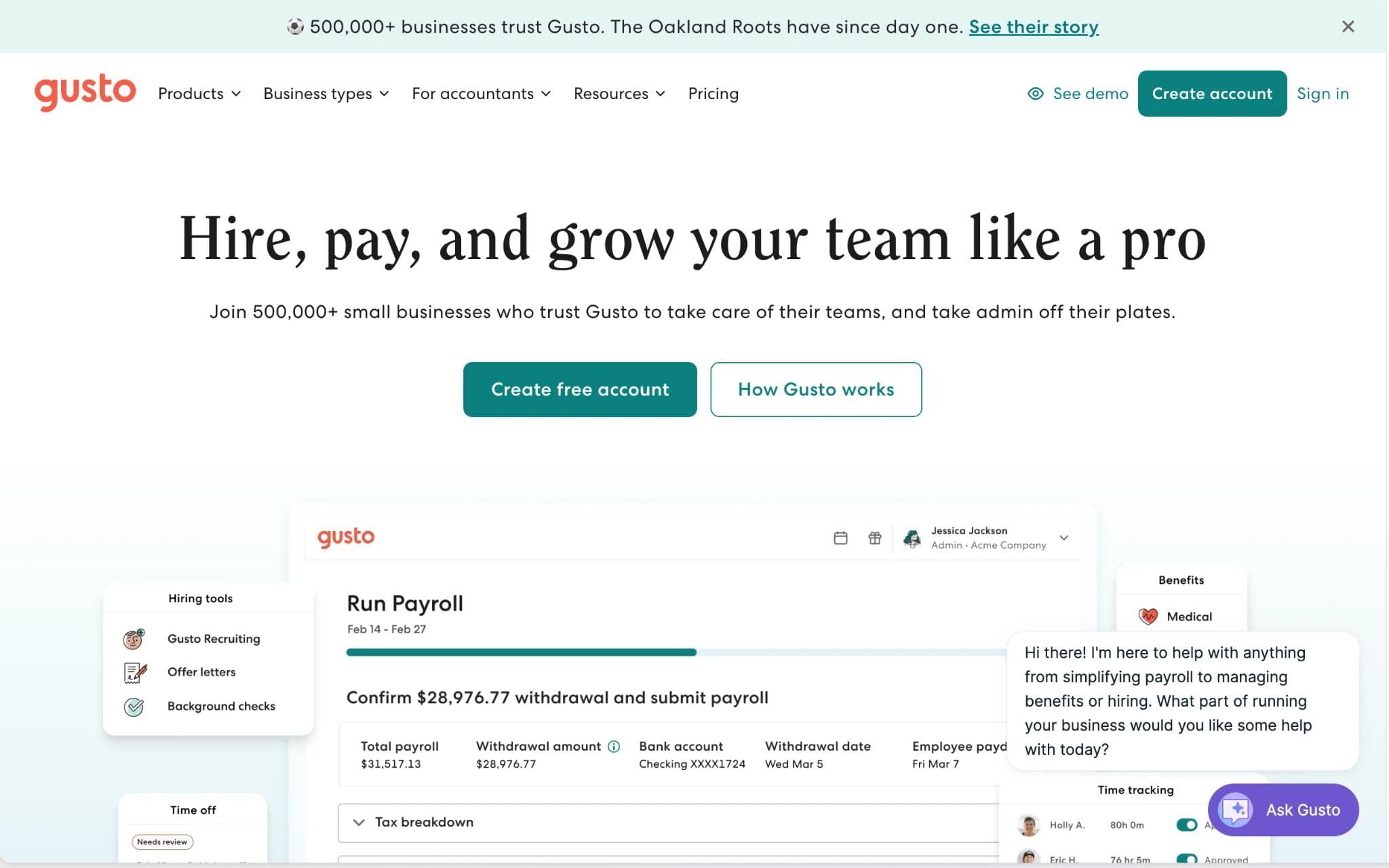This screenshot has height=868, width=1389.
Task: Click the Needs review badge
Action: click(162, 842)
